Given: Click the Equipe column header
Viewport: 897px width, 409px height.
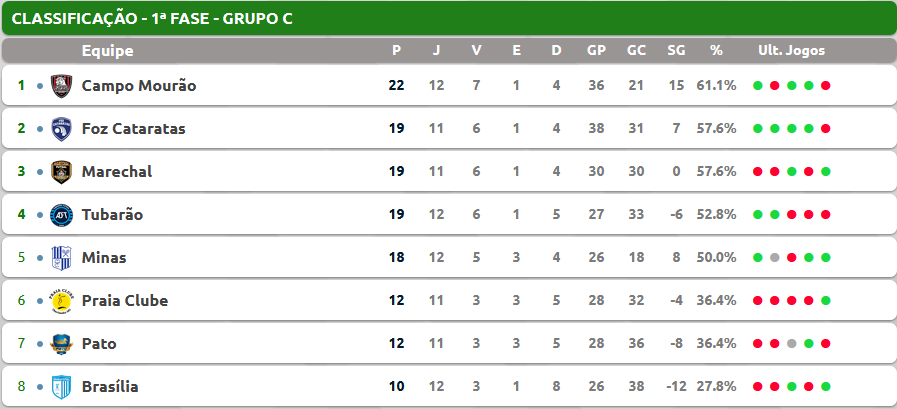Looking at the screenshot, I should [x=108, y=51].
